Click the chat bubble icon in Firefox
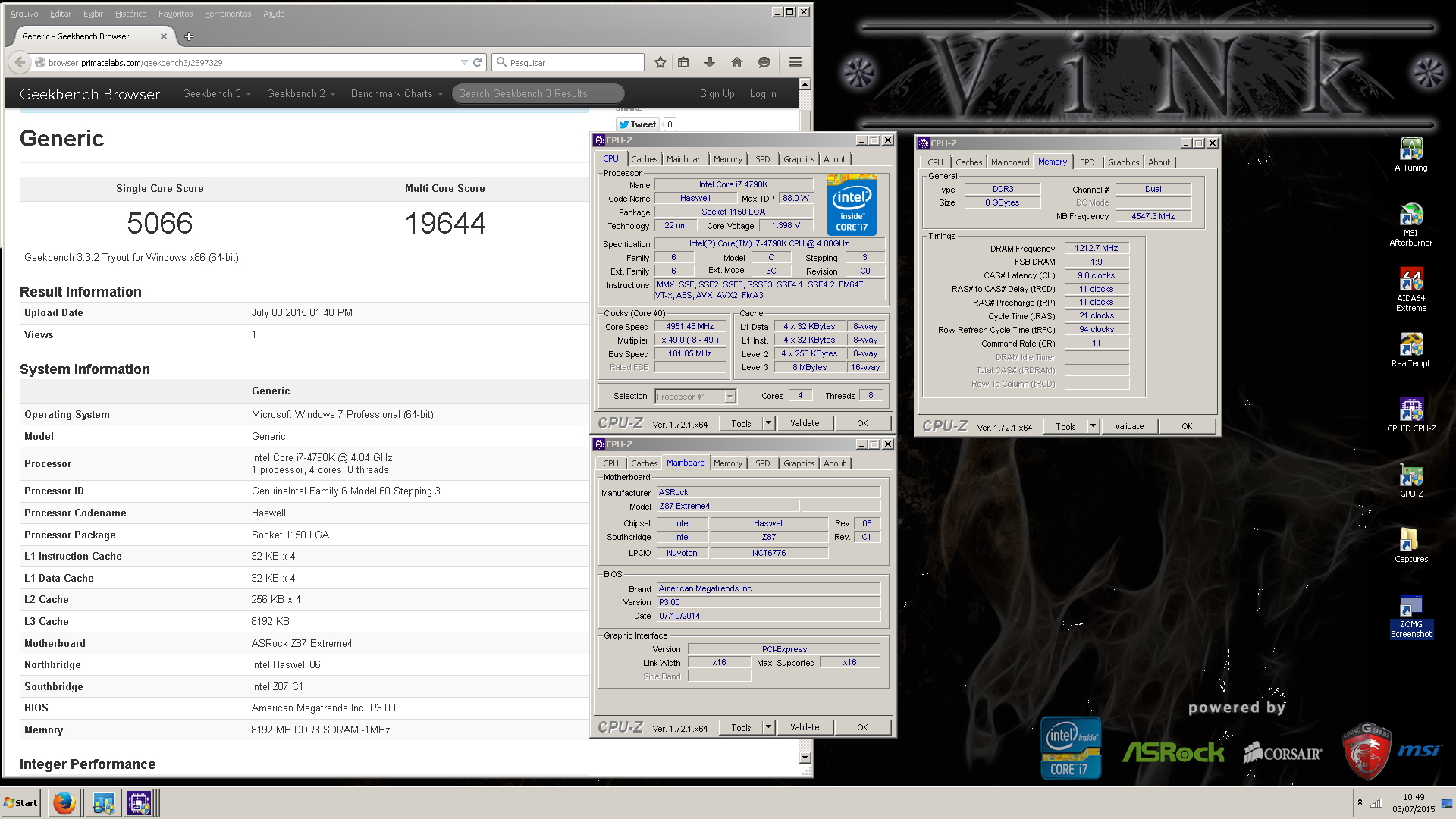The height and width of the screenshot is (819, 1456). click(x=764, y=62)
